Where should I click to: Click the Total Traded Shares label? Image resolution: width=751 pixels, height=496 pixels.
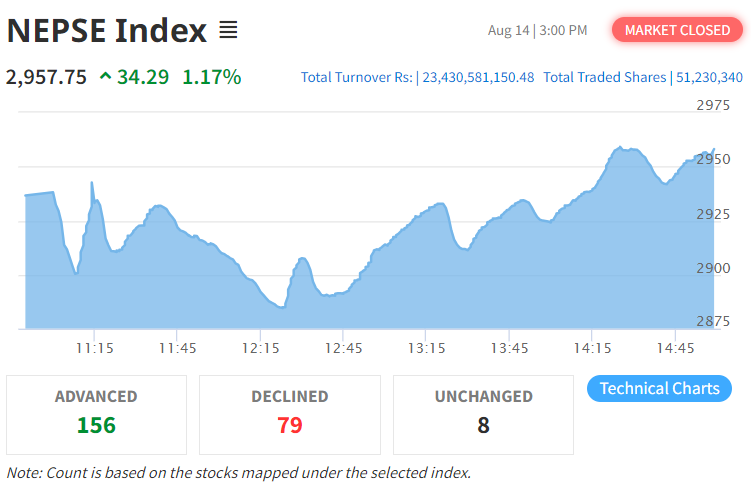[x=604, y=77]
